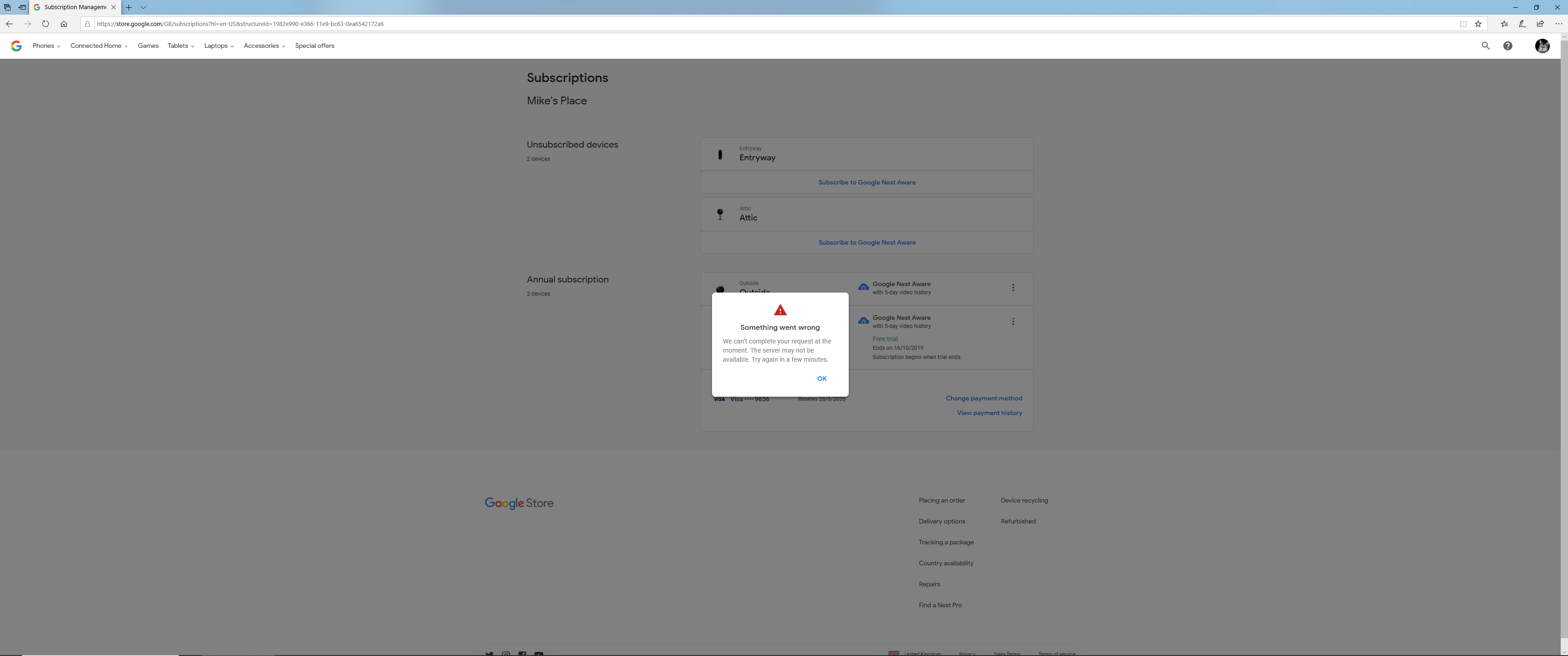Open the Add notes pen icon in the toolbar

(x=1522, y=24)
